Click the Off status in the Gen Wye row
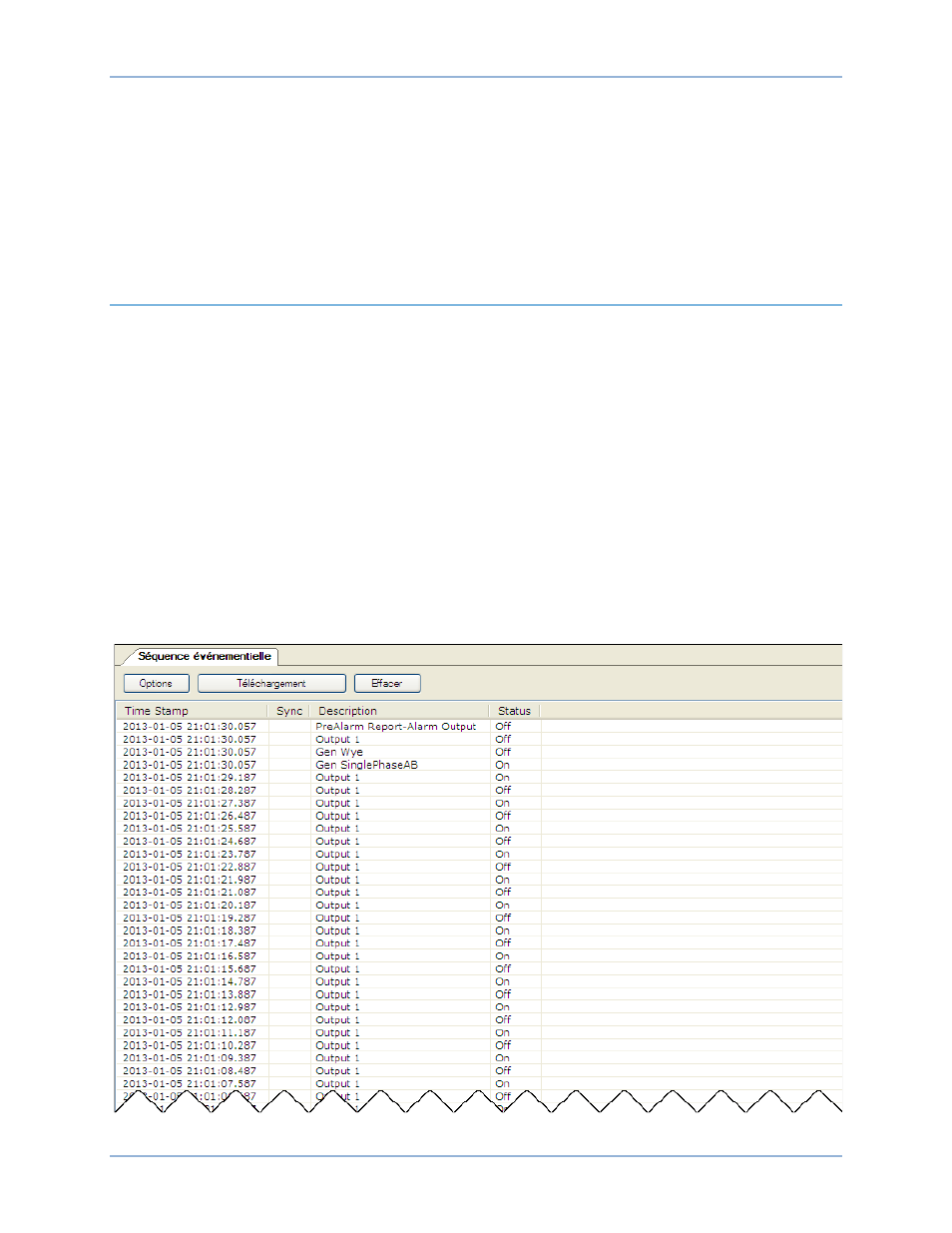The width and height of the screenshot is (952, 1233). click(503, 752)
